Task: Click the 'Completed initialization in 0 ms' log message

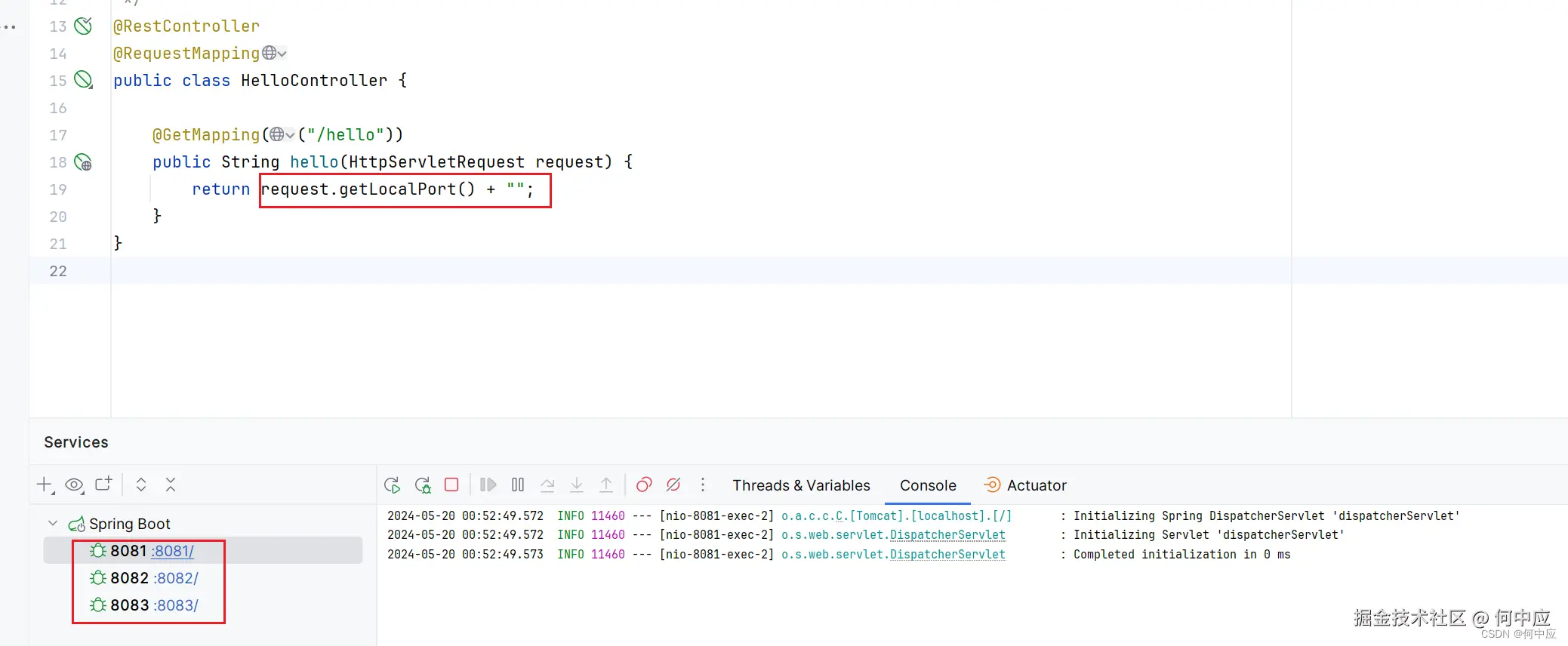Action: click(1182, 555)
